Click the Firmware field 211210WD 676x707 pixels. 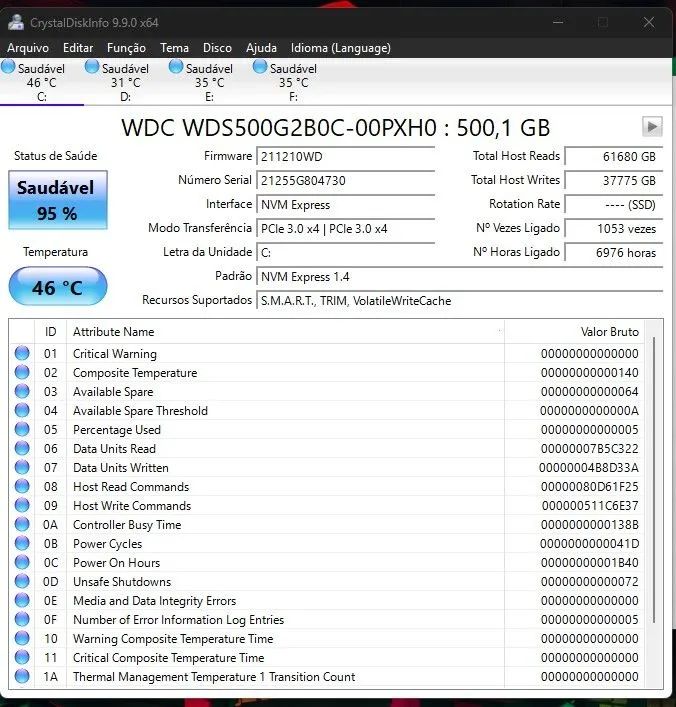(x=345, y=157)
